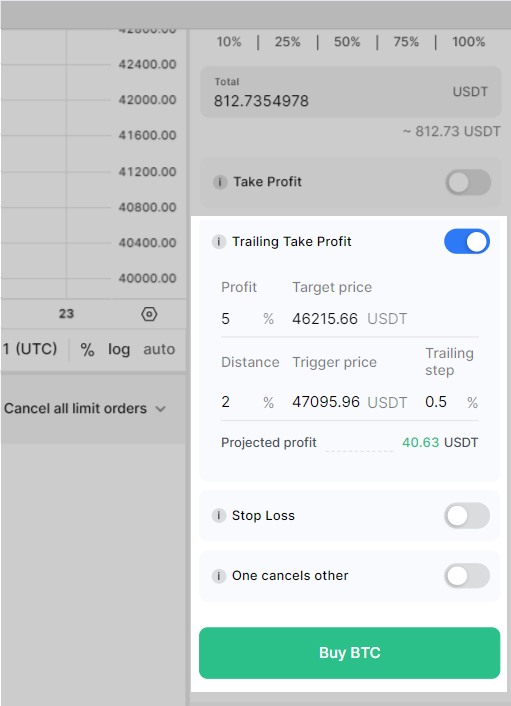
Task: Enable the One cancels other toggle
Action: pos(467,576)
